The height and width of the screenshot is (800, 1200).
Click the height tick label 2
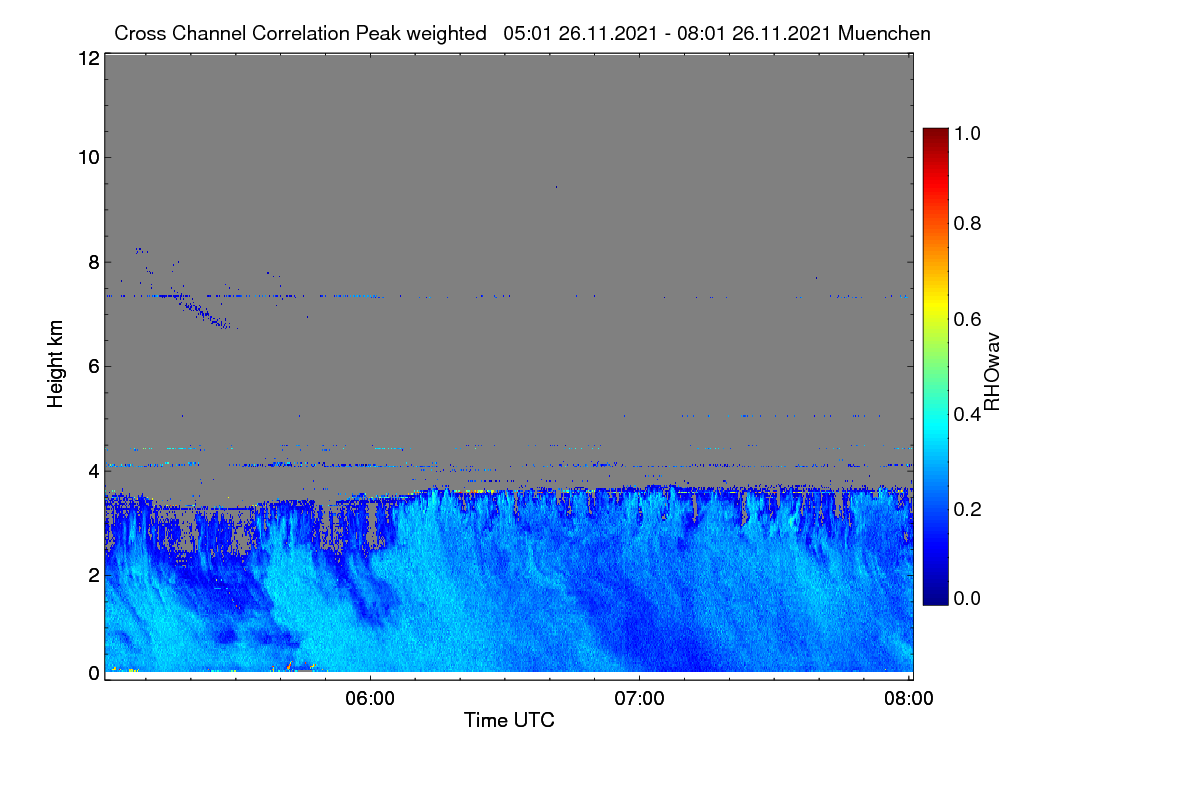tap(92, 574)
